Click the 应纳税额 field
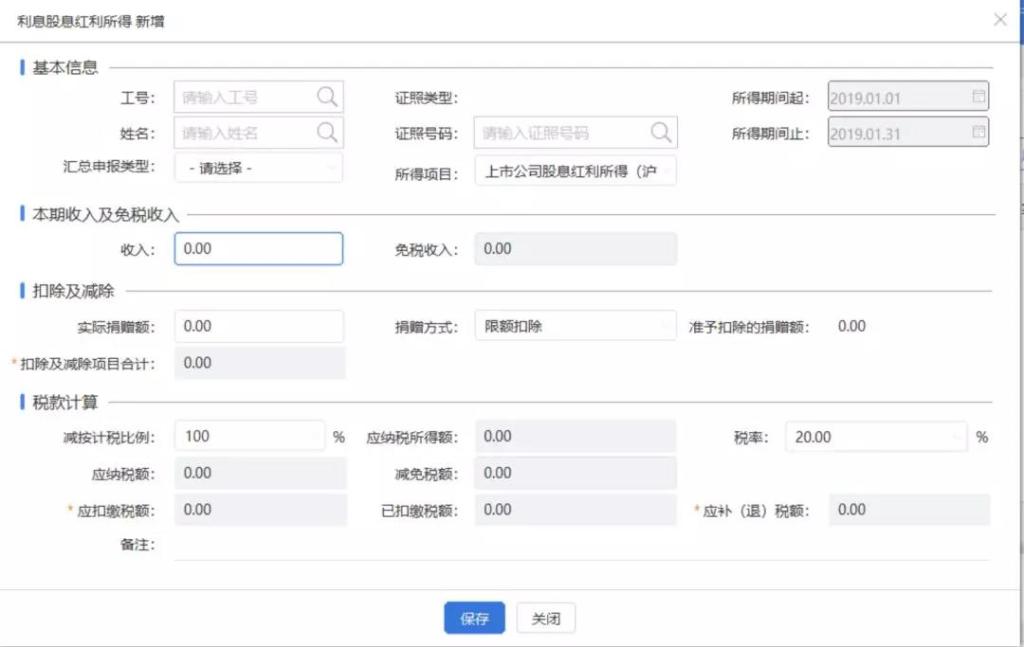The height and width of the screenshot is (647, 1024). [x=260, y=473]
